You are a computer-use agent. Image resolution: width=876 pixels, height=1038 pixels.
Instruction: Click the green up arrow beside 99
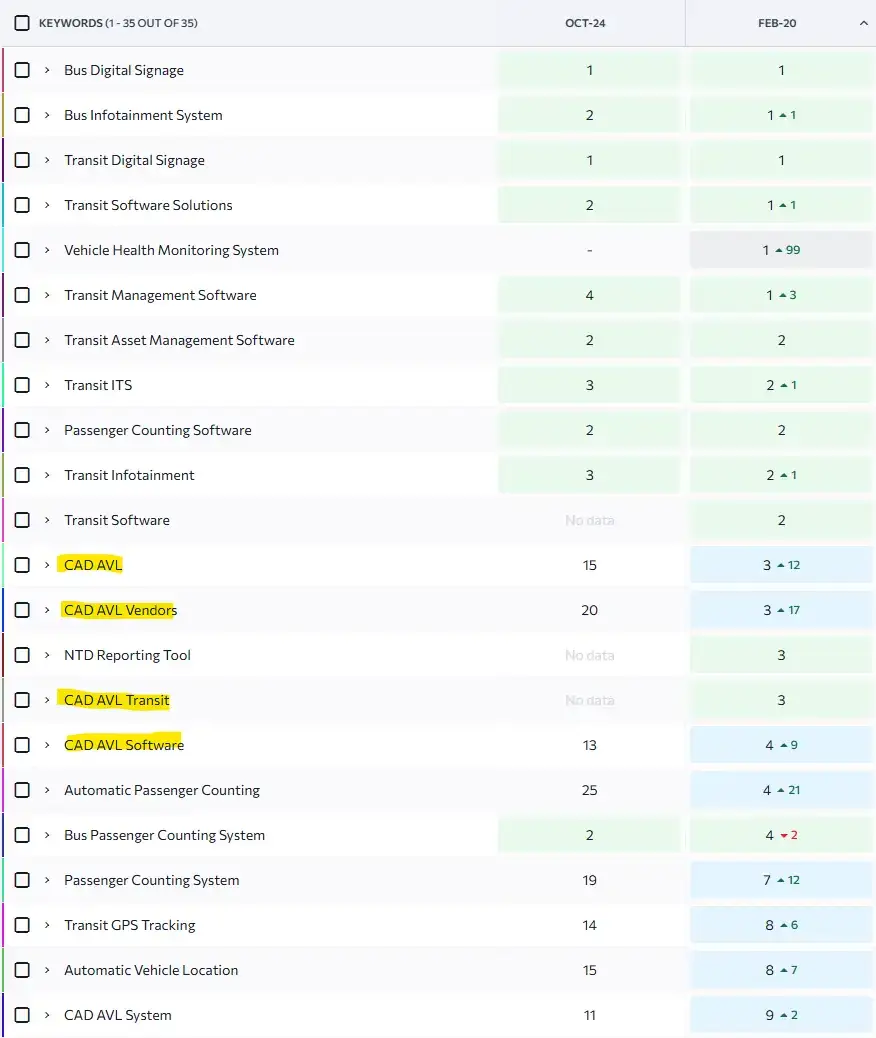click(x=779, y=250)
